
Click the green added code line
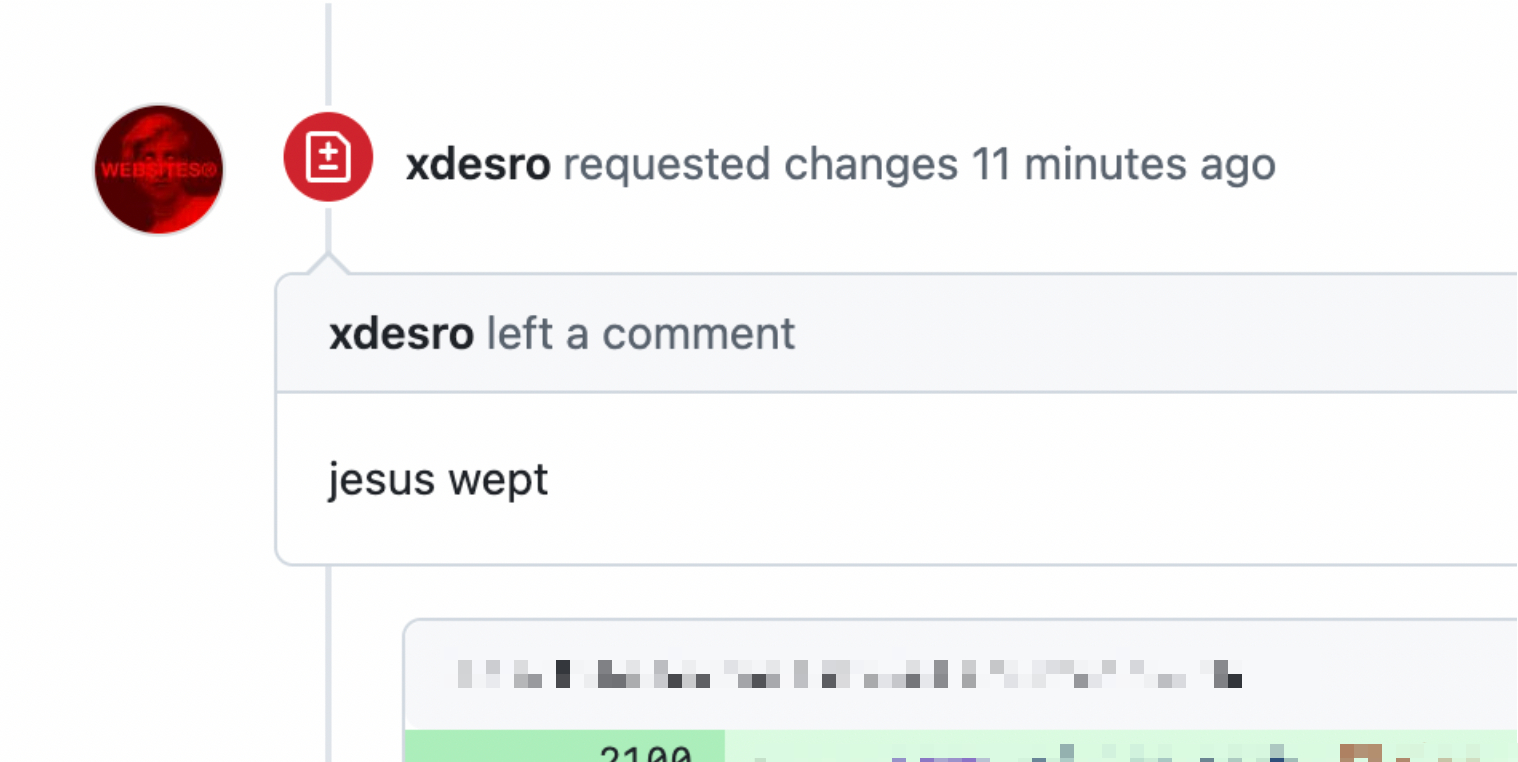[1100, 750]
